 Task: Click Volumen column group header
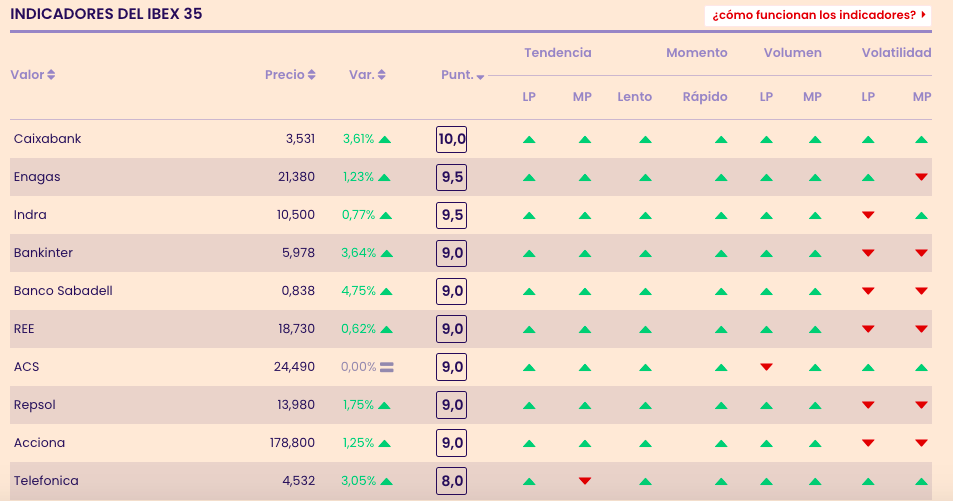(793, 53)
